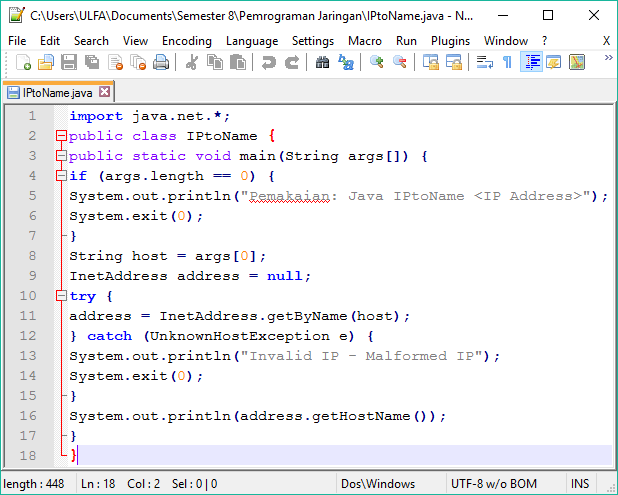
Task: Zoom out with magnifier minus icon
Action: point(400,62)
